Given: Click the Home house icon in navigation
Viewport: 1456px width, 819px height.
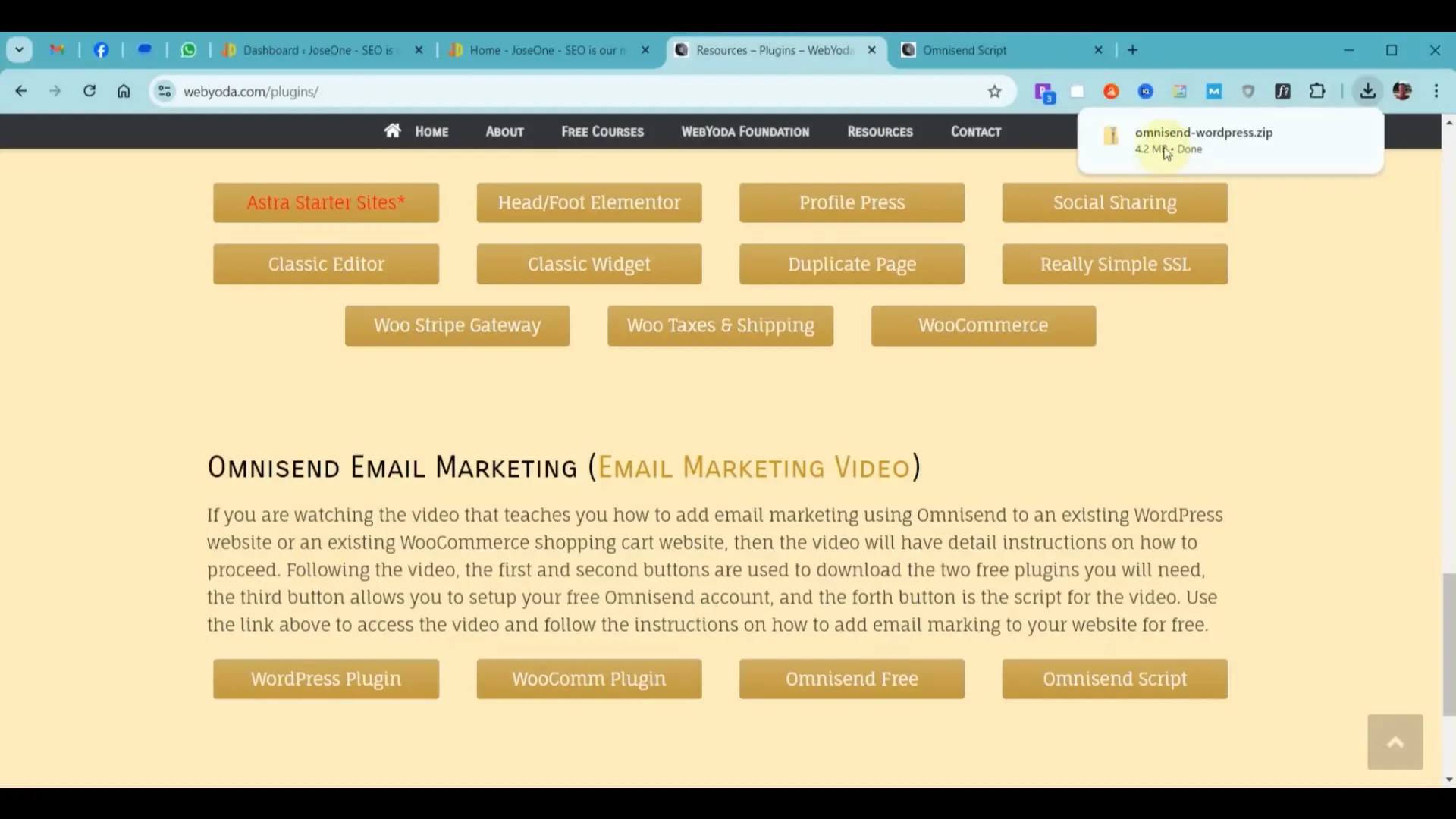Looking at the screenshot, I should tap(392, 130).
